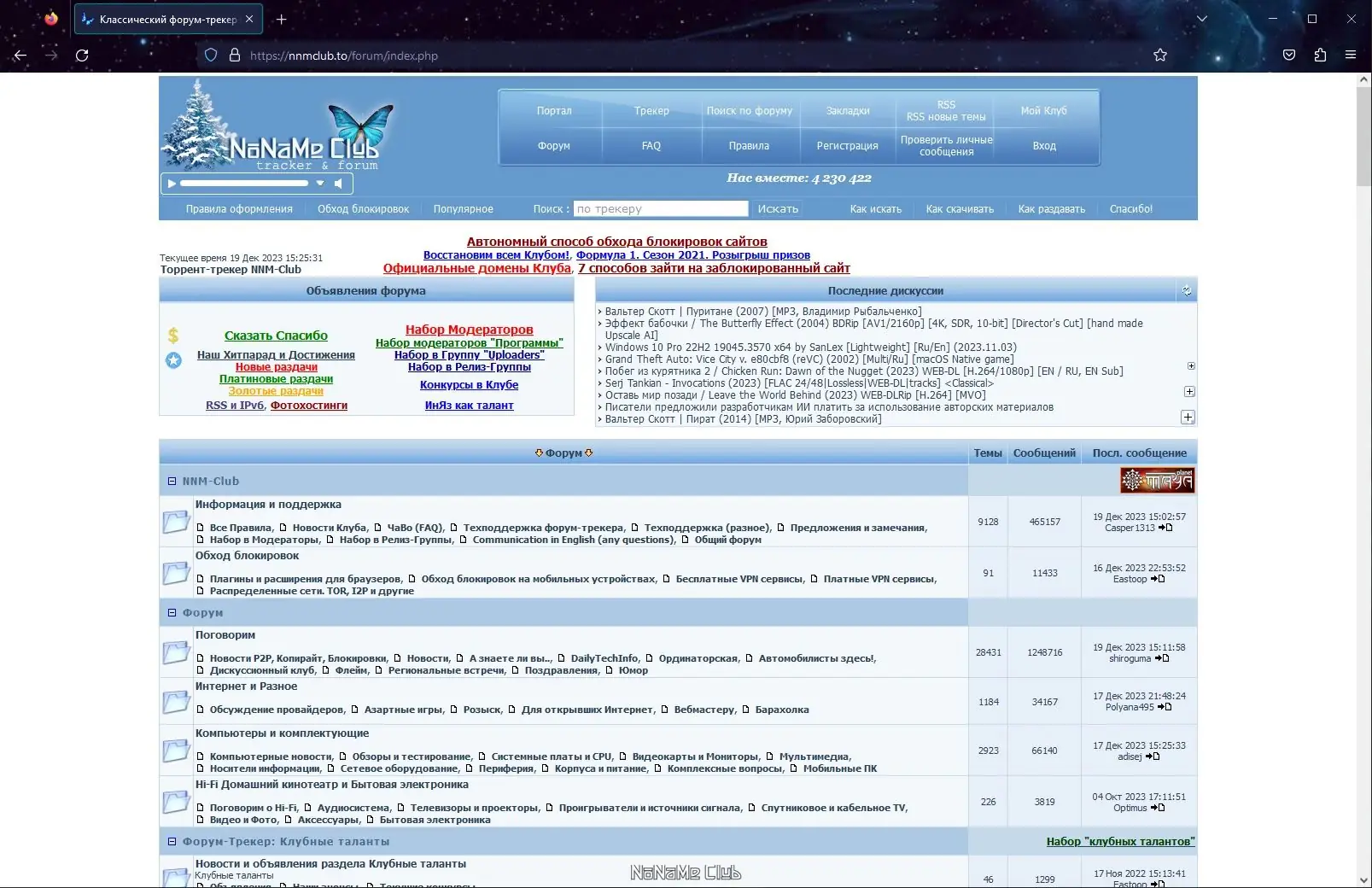Collapse the NNM-Club section
This screenshot has height=888, width=1372.
click(172, 481)
